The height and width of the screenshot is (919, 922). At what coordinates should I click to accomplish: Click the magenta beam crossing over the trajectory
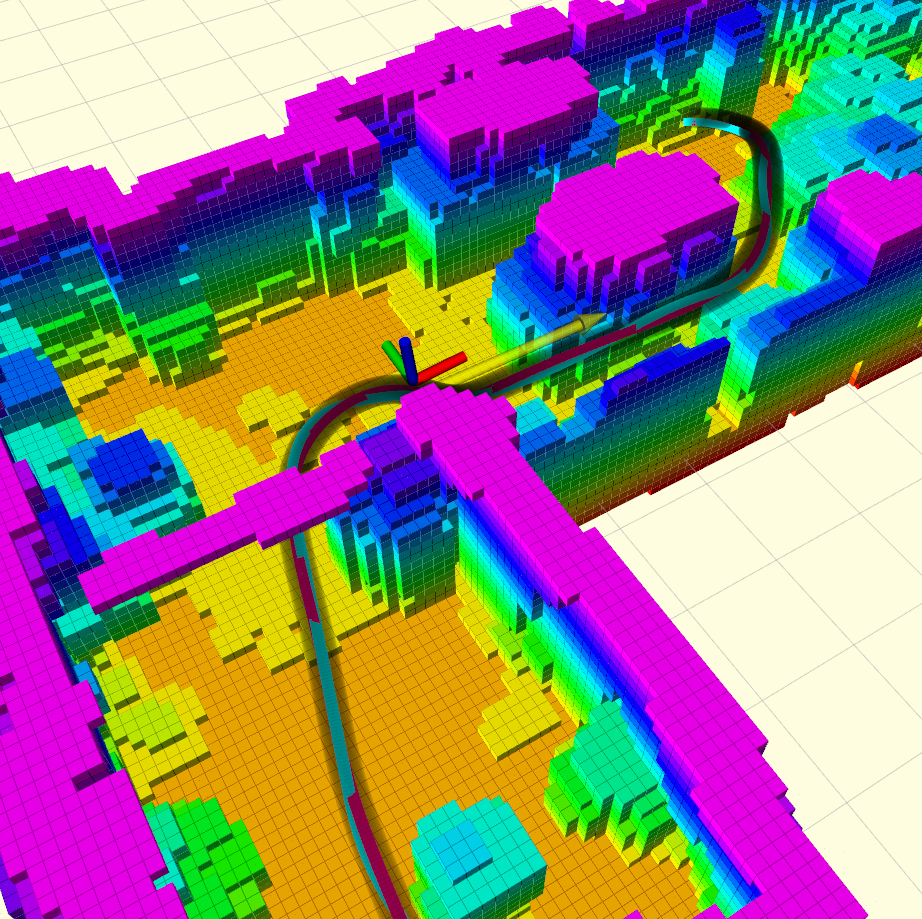pyautogui.click(x=229, y=529)
